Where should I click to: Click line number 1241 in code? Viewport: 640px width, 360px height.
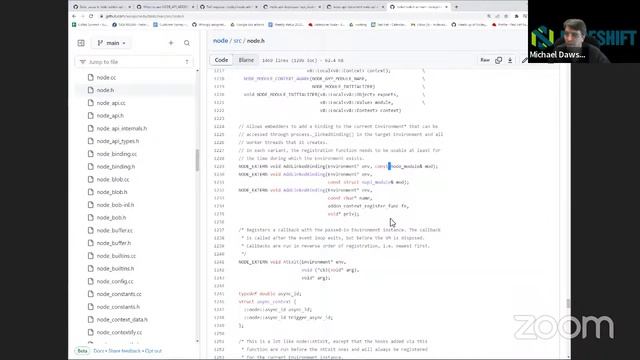click(219, 262)
